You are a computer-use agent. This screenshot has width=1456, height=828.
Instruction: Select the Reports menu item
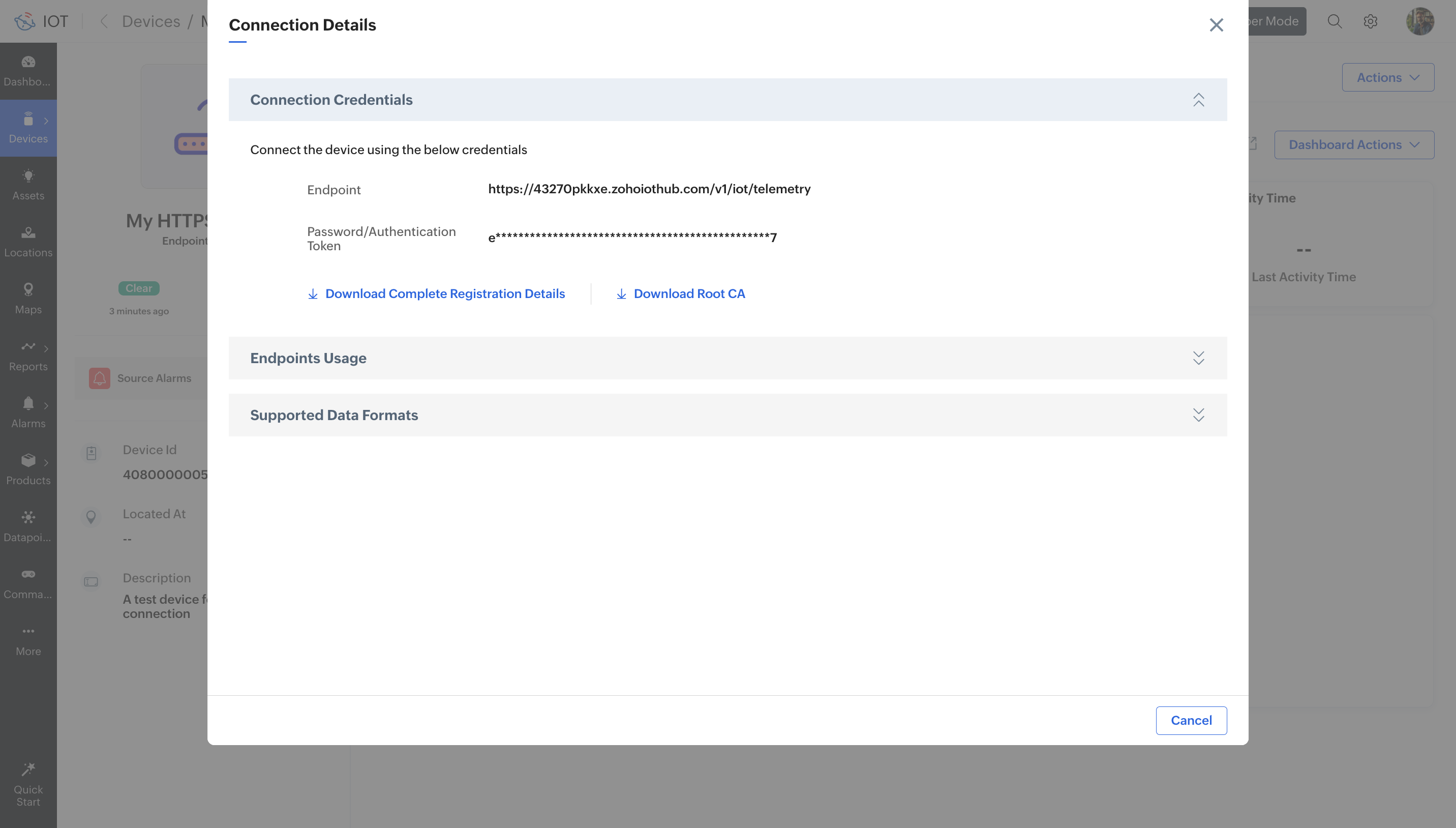pyautogui.click(x=28, y=355)
